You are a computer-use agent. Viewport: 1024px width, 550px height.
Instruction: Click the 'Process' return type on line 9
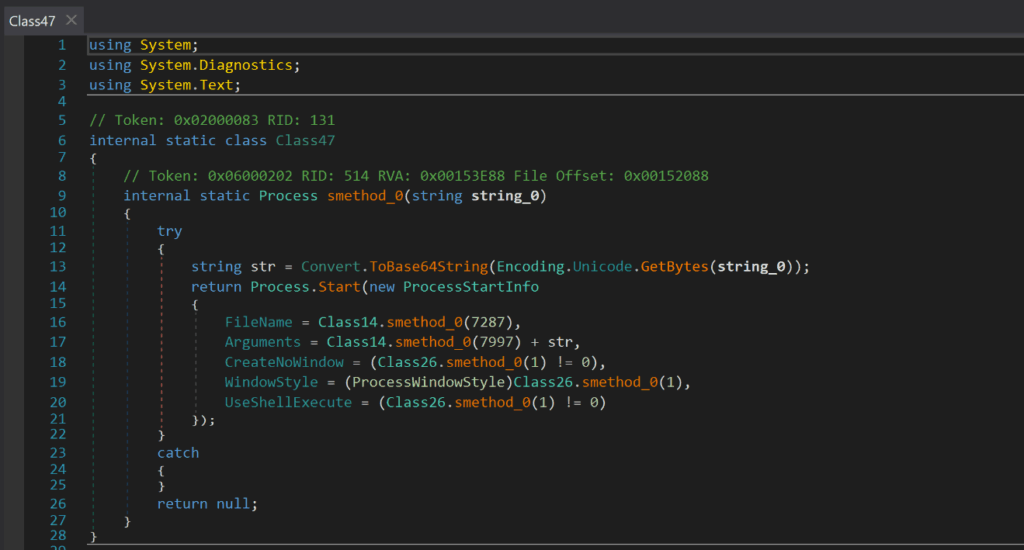click(x=288, y=196)
